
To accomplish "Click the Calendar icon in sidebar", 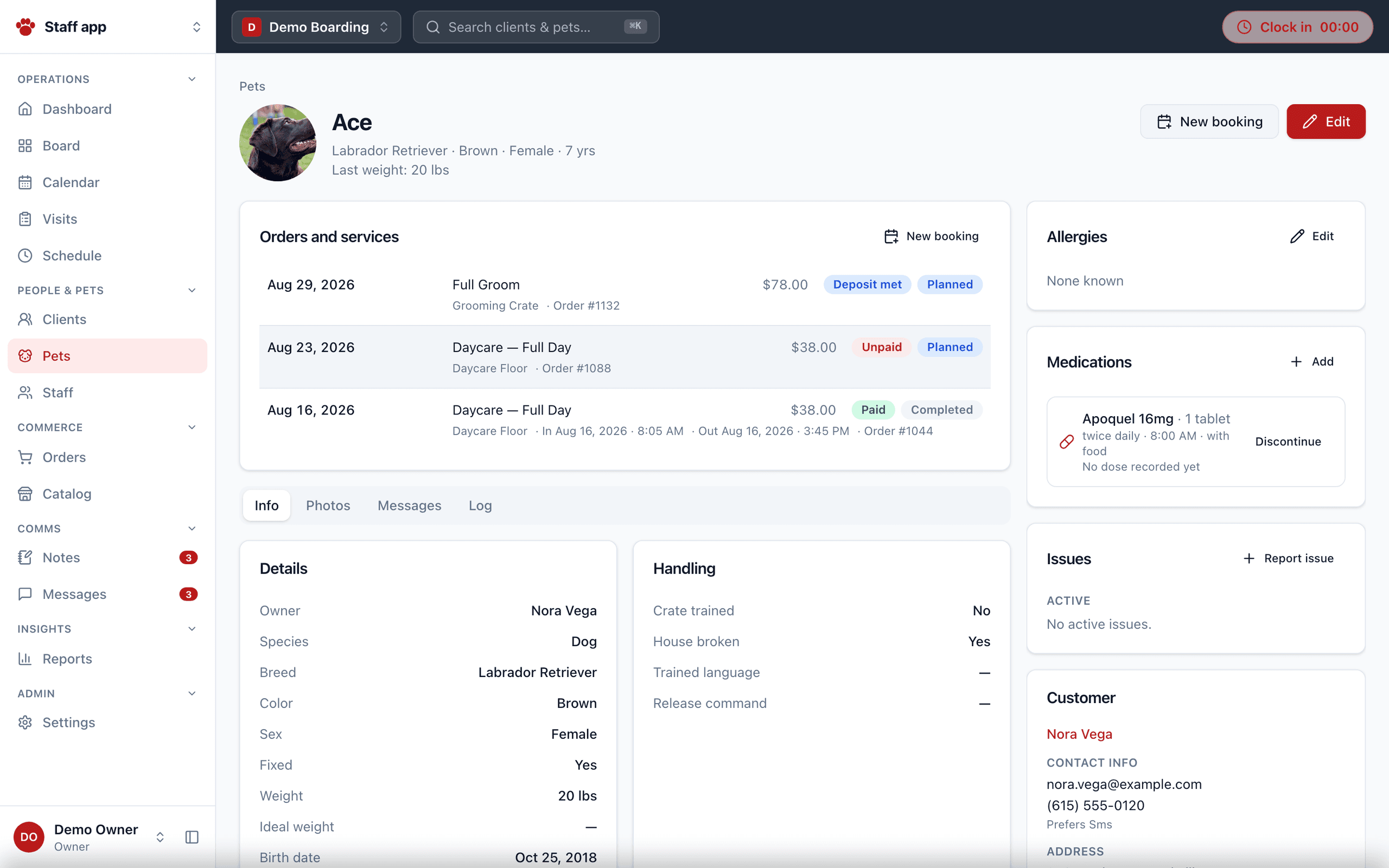I will coord(26,183).
